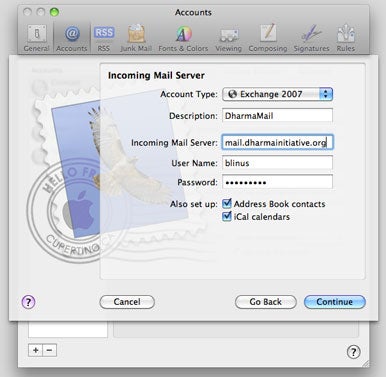
Task: Click Continue to proceed
Action: click(x=335, y=302)
